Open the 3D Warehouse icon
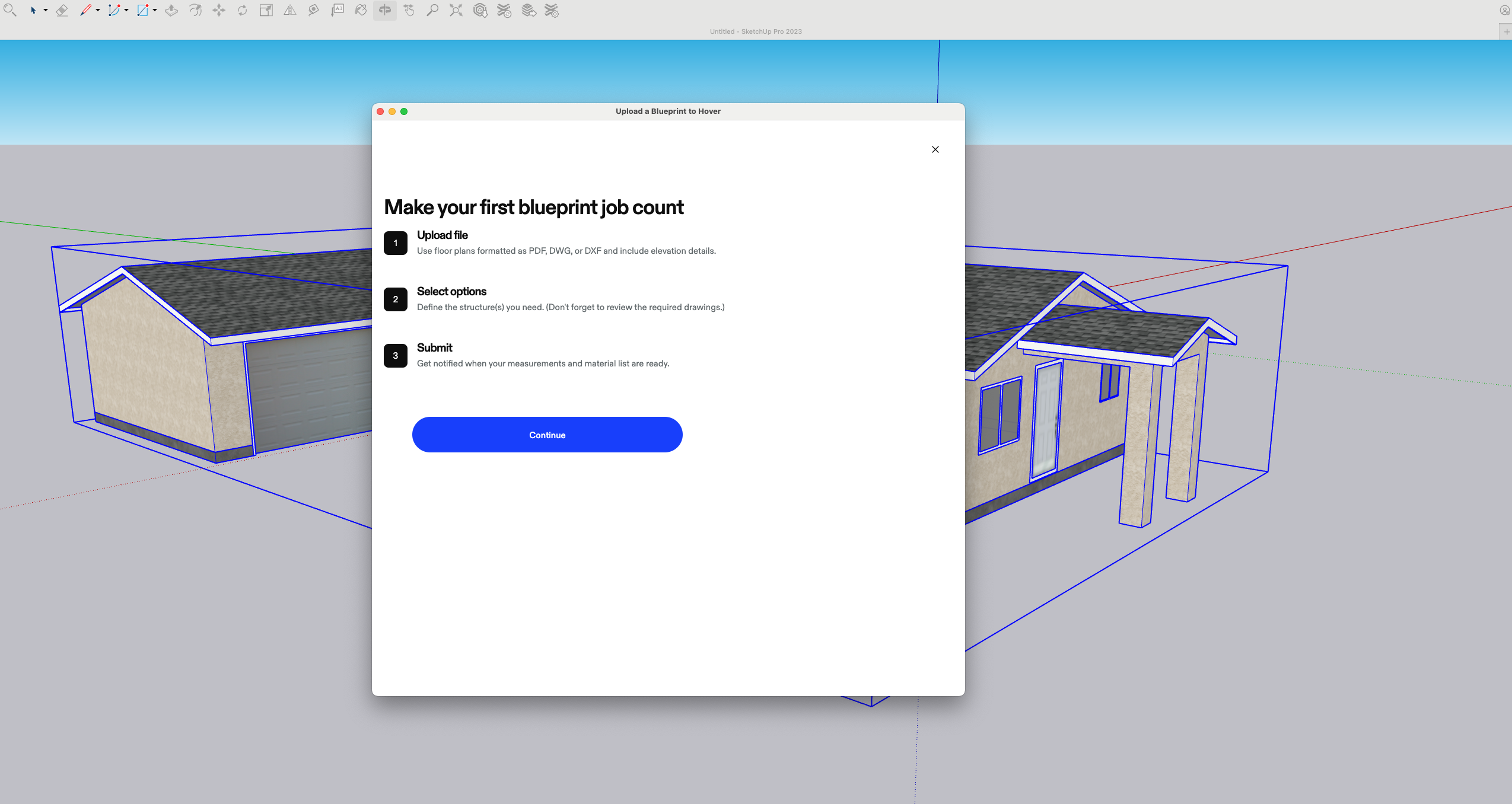Screen dimensions: 1512x804 [480, 10]
